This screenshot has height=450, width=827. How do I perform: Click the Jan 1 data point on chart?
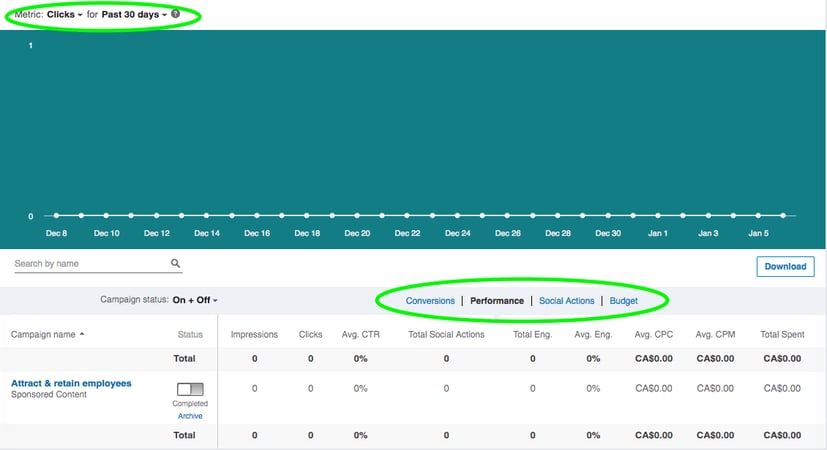pos(658,215)
